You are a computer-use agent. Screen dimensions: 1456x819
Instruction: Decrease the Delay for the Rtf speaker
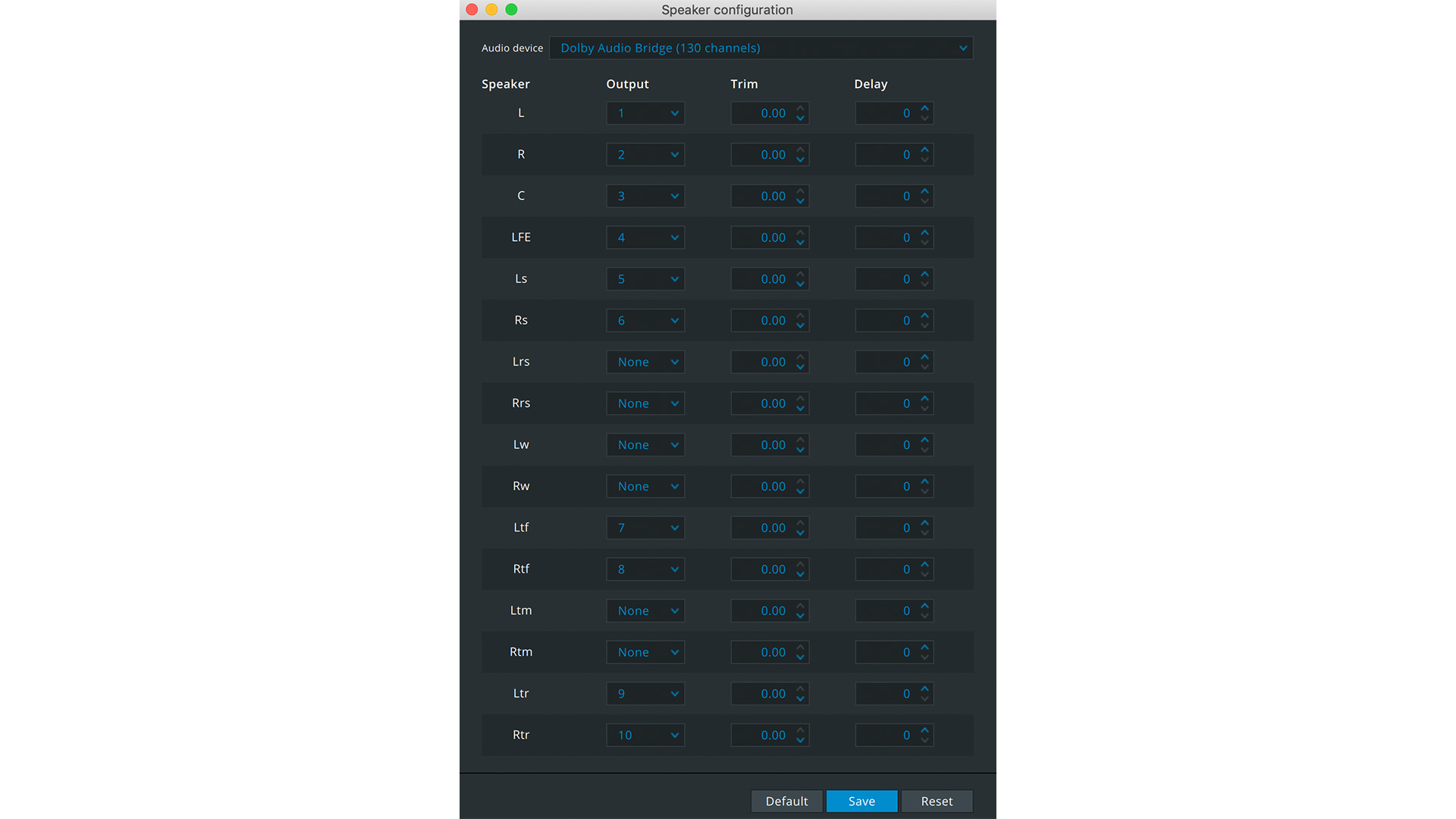click(x=924, y=573)
